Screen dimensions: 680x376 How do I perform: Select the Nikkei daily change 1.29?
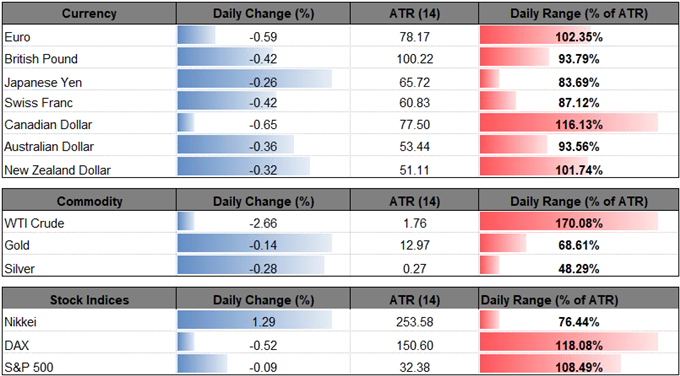[263, 323]
